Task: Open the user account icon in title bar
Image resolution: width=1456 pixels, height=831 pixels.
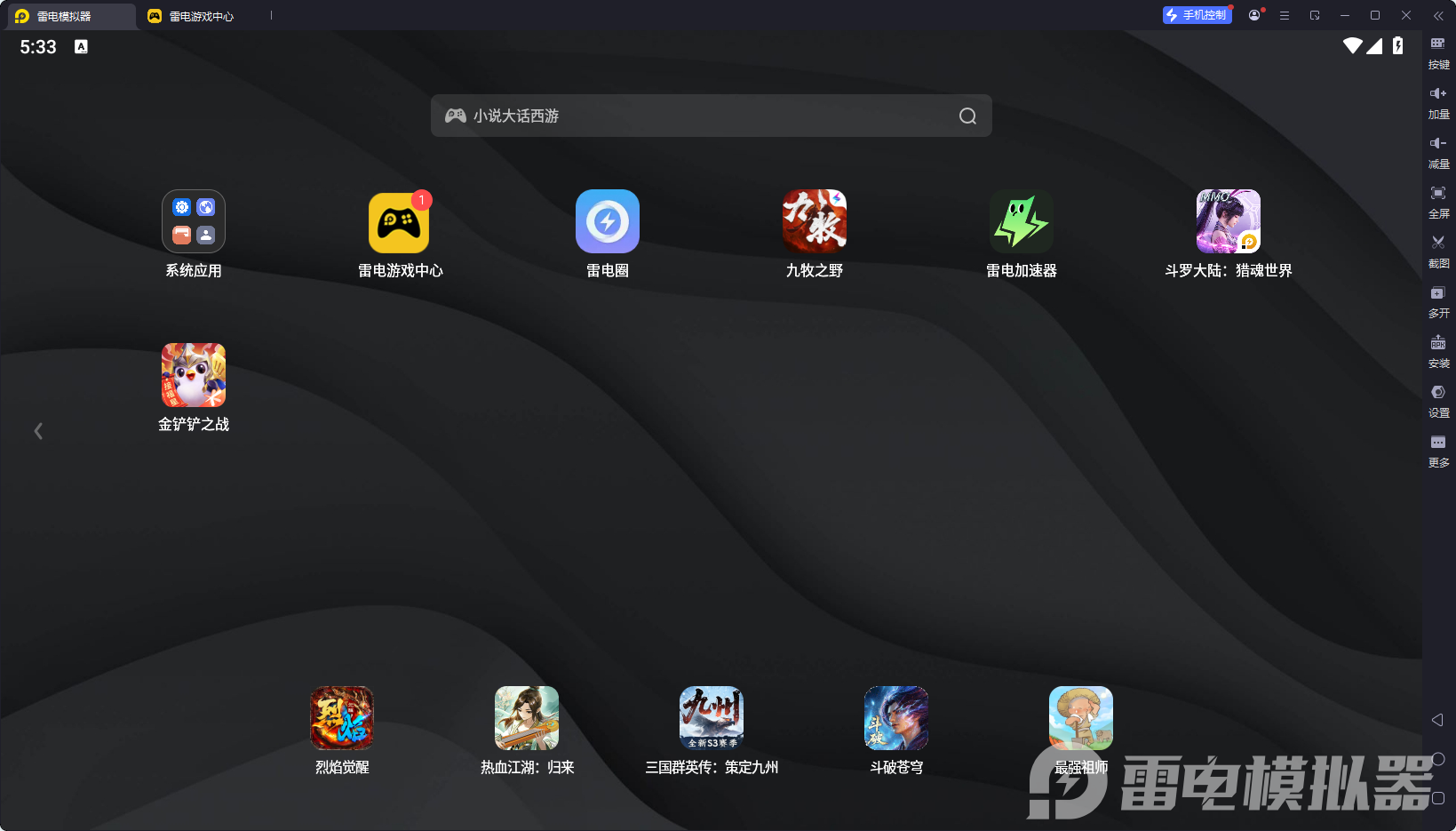Action: coord(1254,15)
